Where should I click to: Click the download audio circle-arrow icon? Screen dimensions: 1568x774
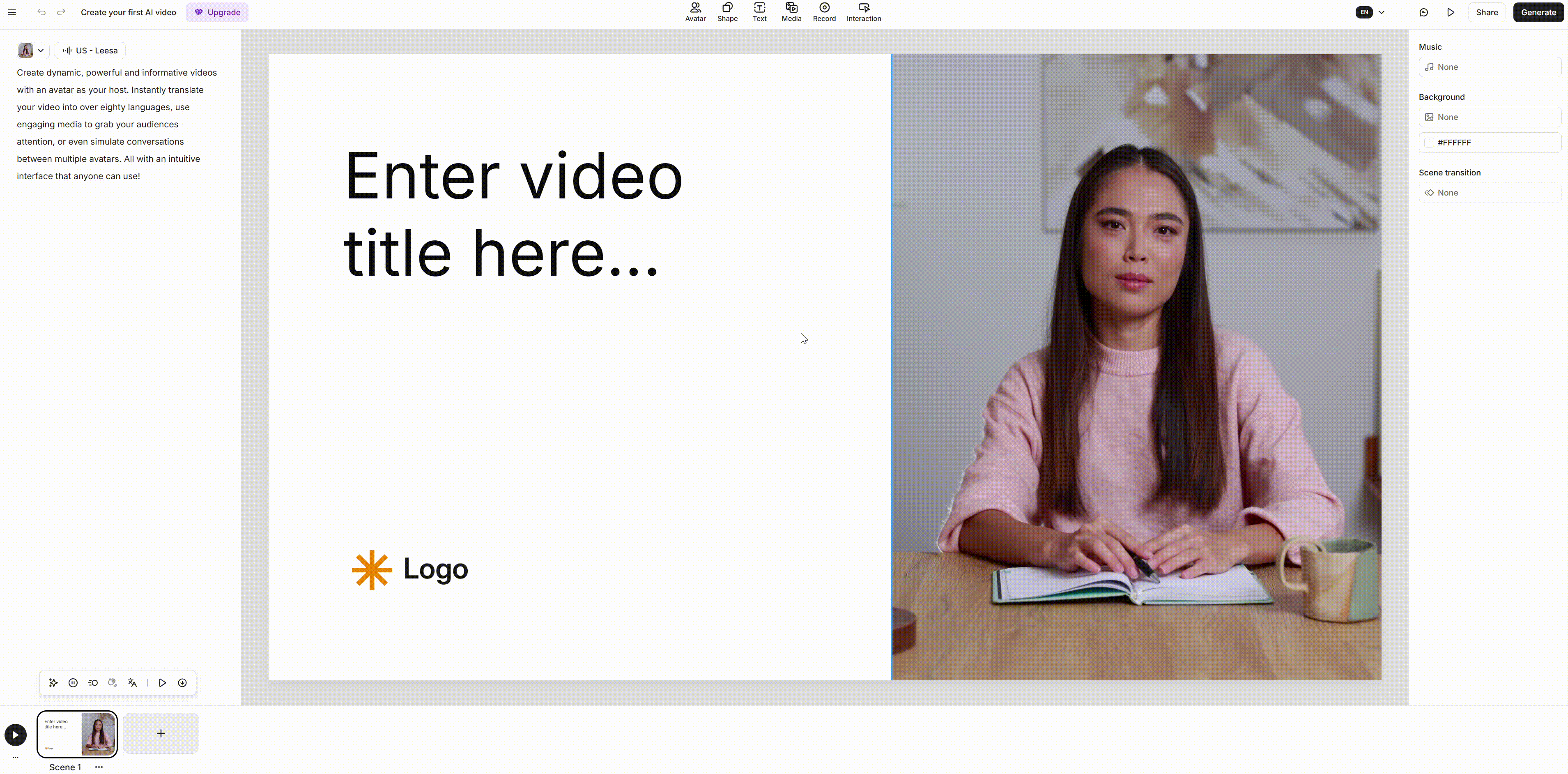click(x=182, y=683)
